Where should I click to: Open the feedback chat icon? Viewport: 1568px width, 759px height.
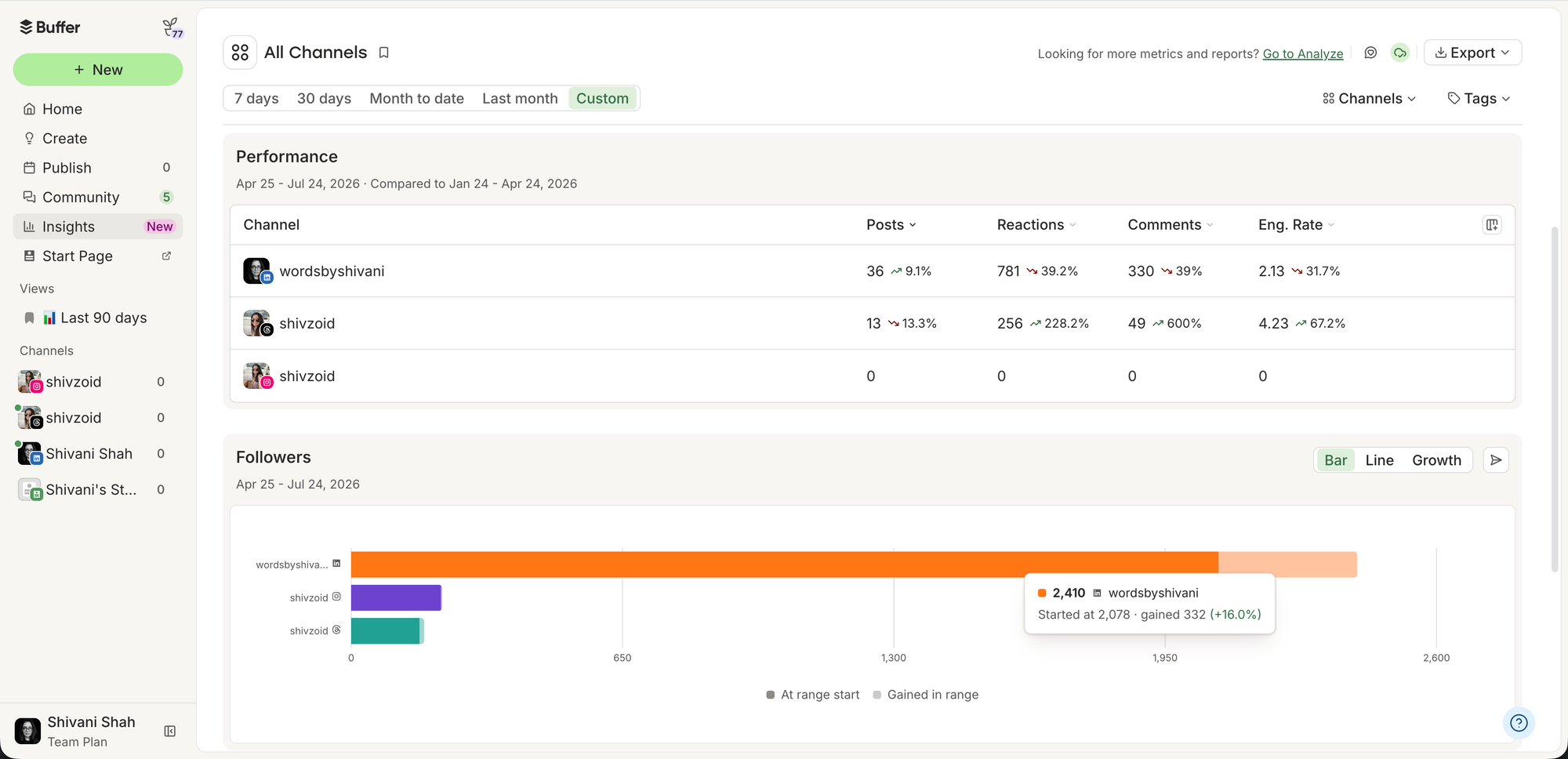click(1370, 53)
